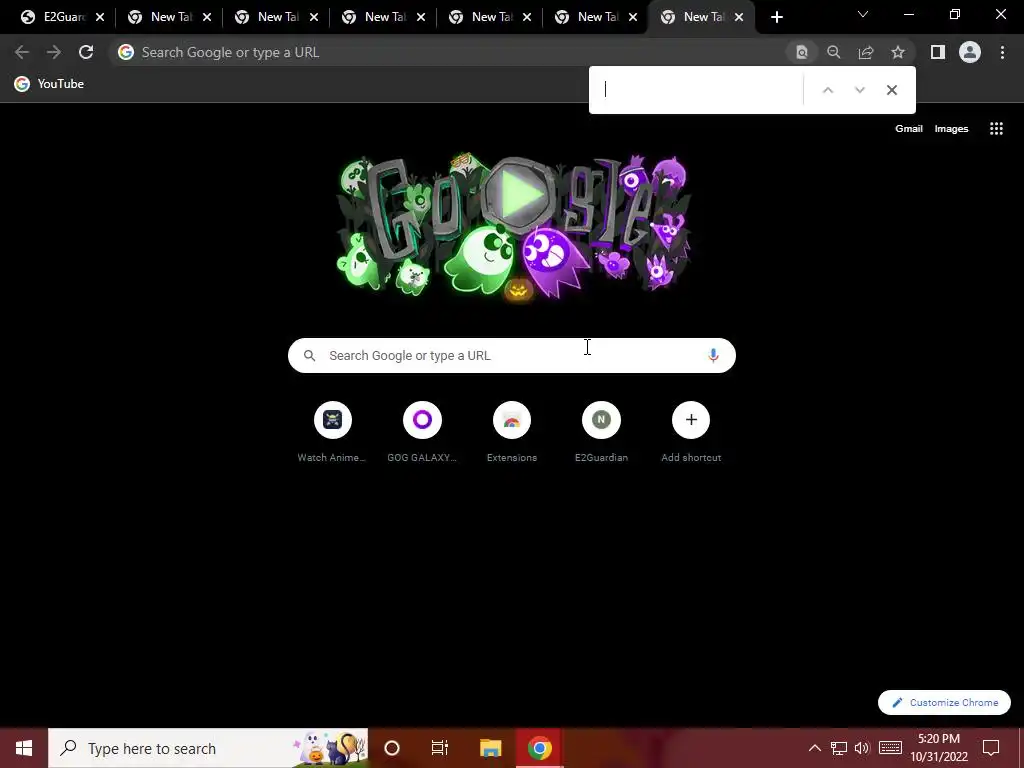The width and height of the screenshot is (1024, 768).
Task: Reload the current page
Action: point(86,52)
